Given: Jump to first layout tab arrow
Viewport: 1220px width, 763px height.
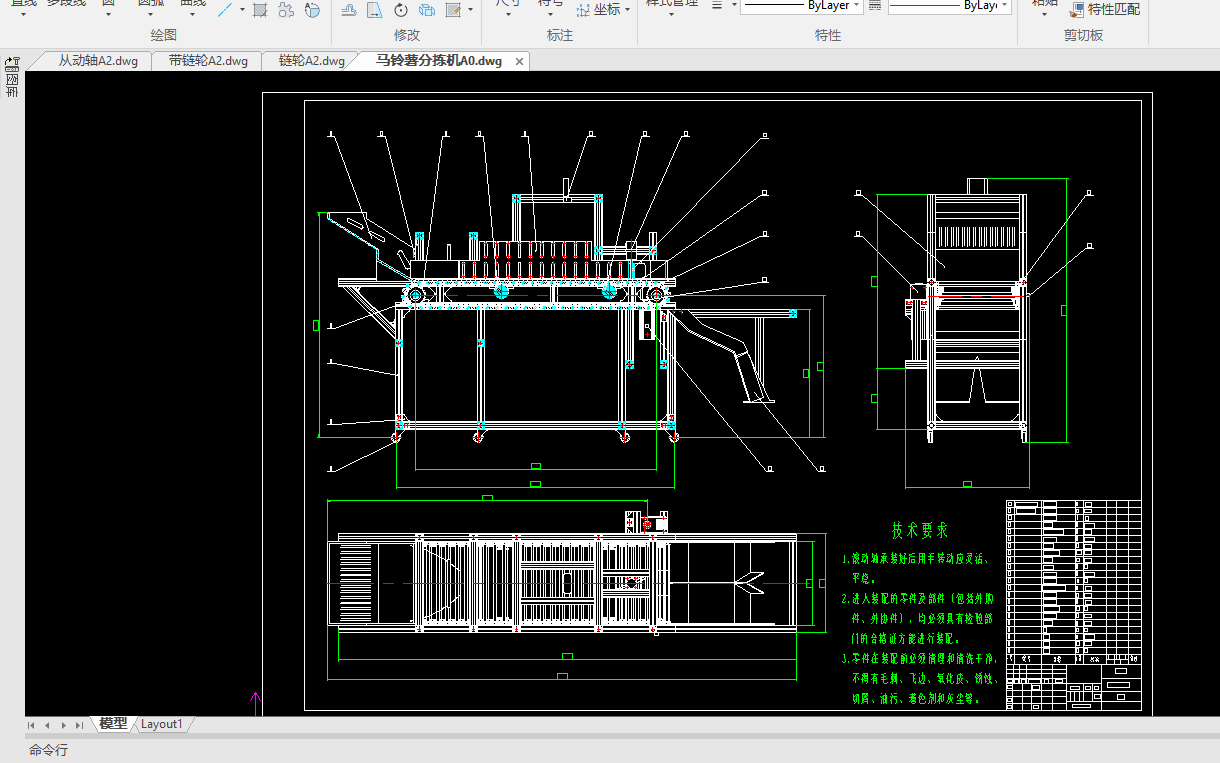Looking at the screenshot, I should click(31, 725).
